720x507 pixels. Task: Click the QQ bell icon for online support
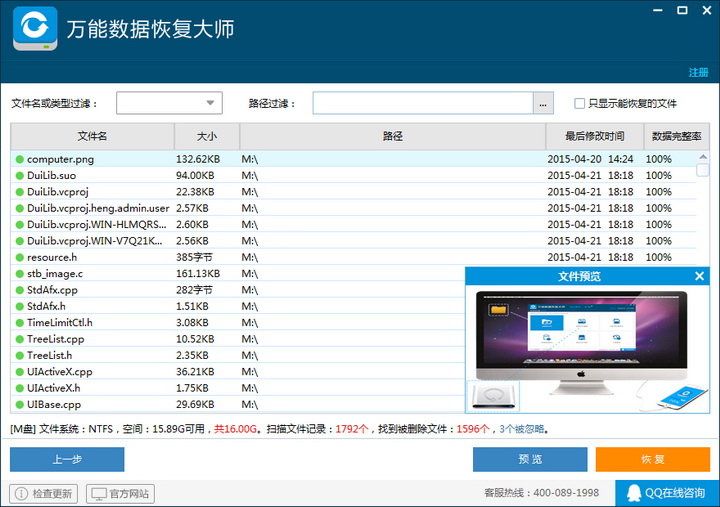coord(632,493)
